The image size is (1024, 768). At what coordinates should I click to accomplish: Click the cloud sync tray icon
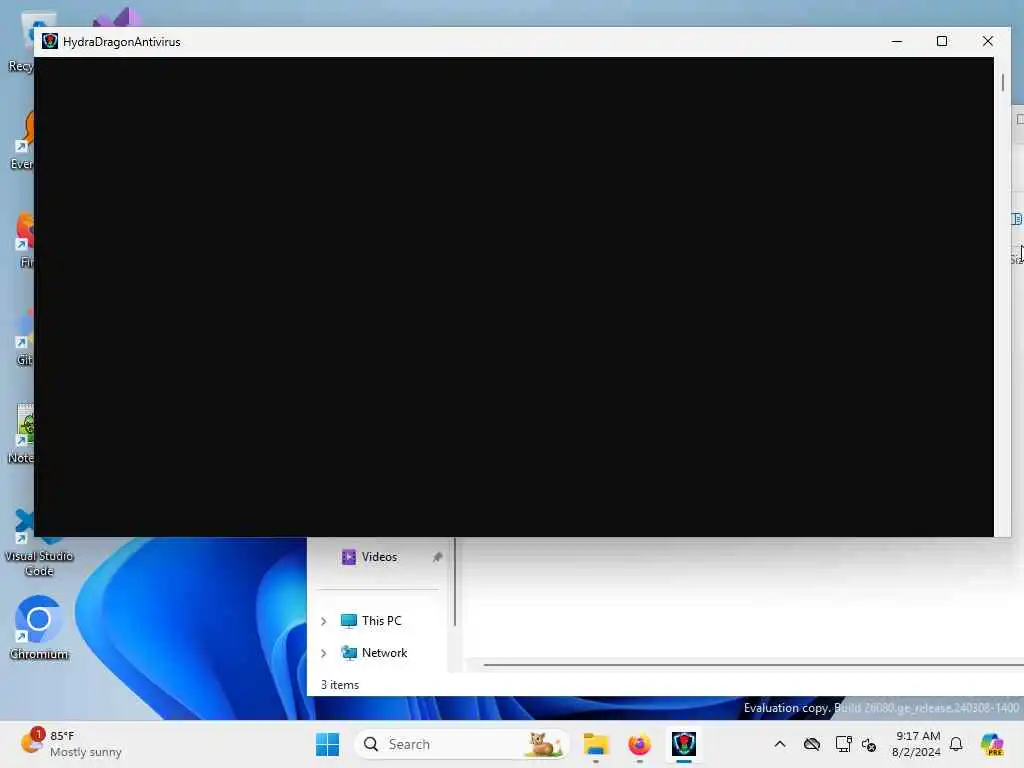point(812,744)
